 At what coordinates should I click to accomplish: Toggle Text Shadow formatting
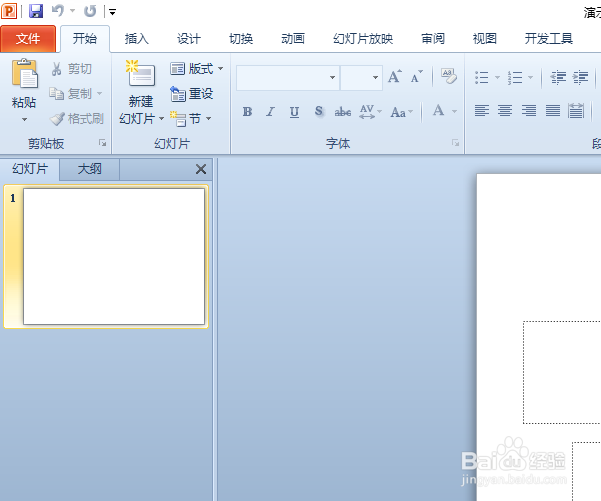(x=319, y=112)
